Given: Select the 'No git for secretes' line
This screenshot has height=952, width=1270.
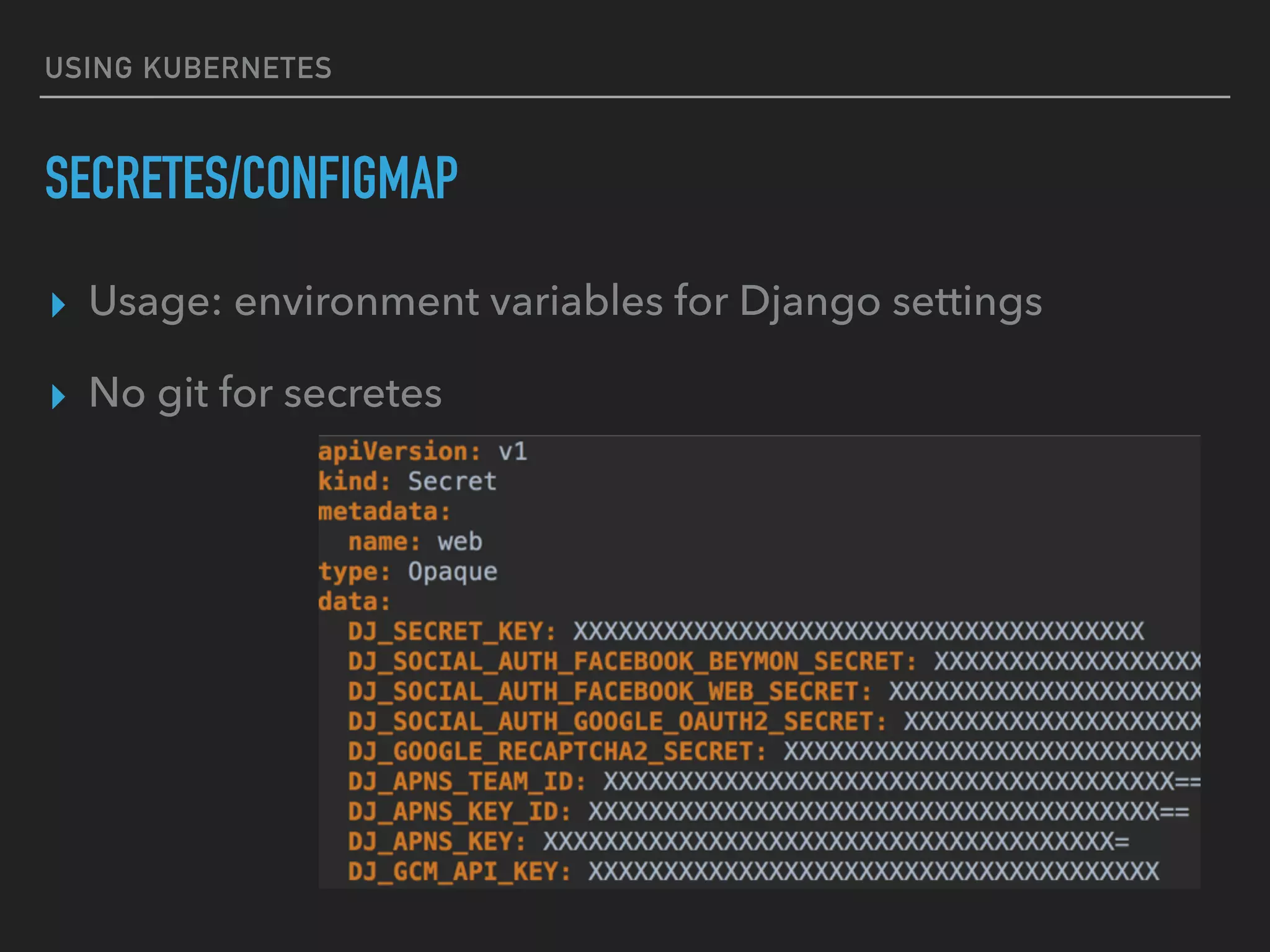Looking at the screenshot, I should tap(265, 393).
